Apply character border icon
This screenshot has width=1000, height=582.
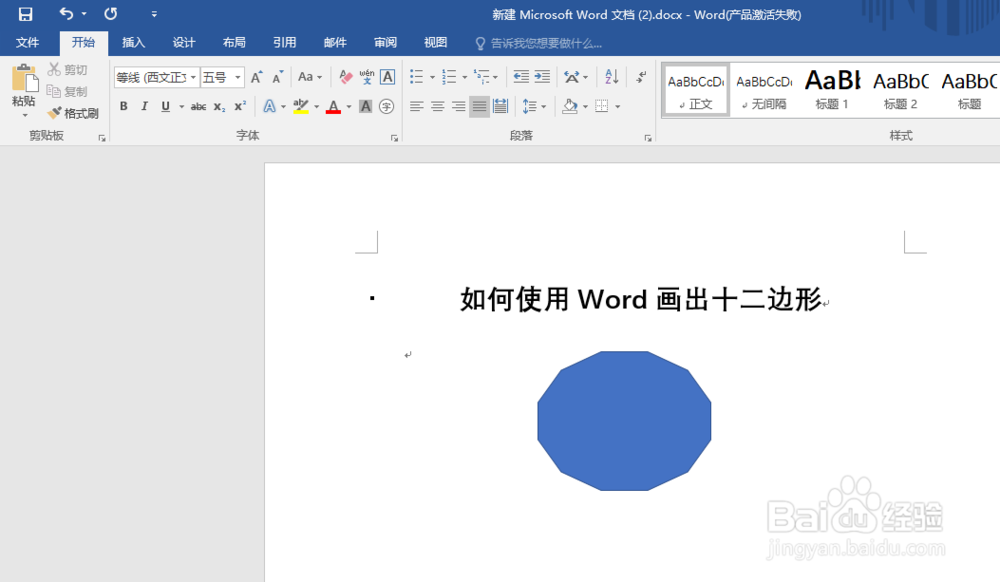click(x=388, y=77)
